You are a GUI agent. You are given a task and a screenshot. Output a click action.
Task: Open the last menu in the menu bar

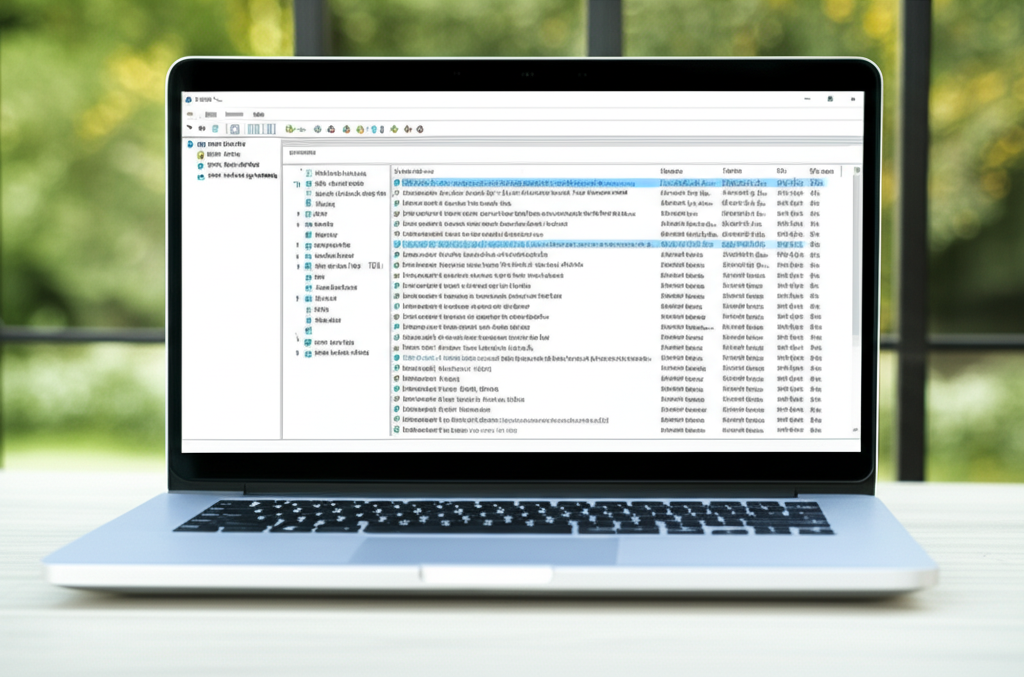pyautogui.click(x=258, y=115)
